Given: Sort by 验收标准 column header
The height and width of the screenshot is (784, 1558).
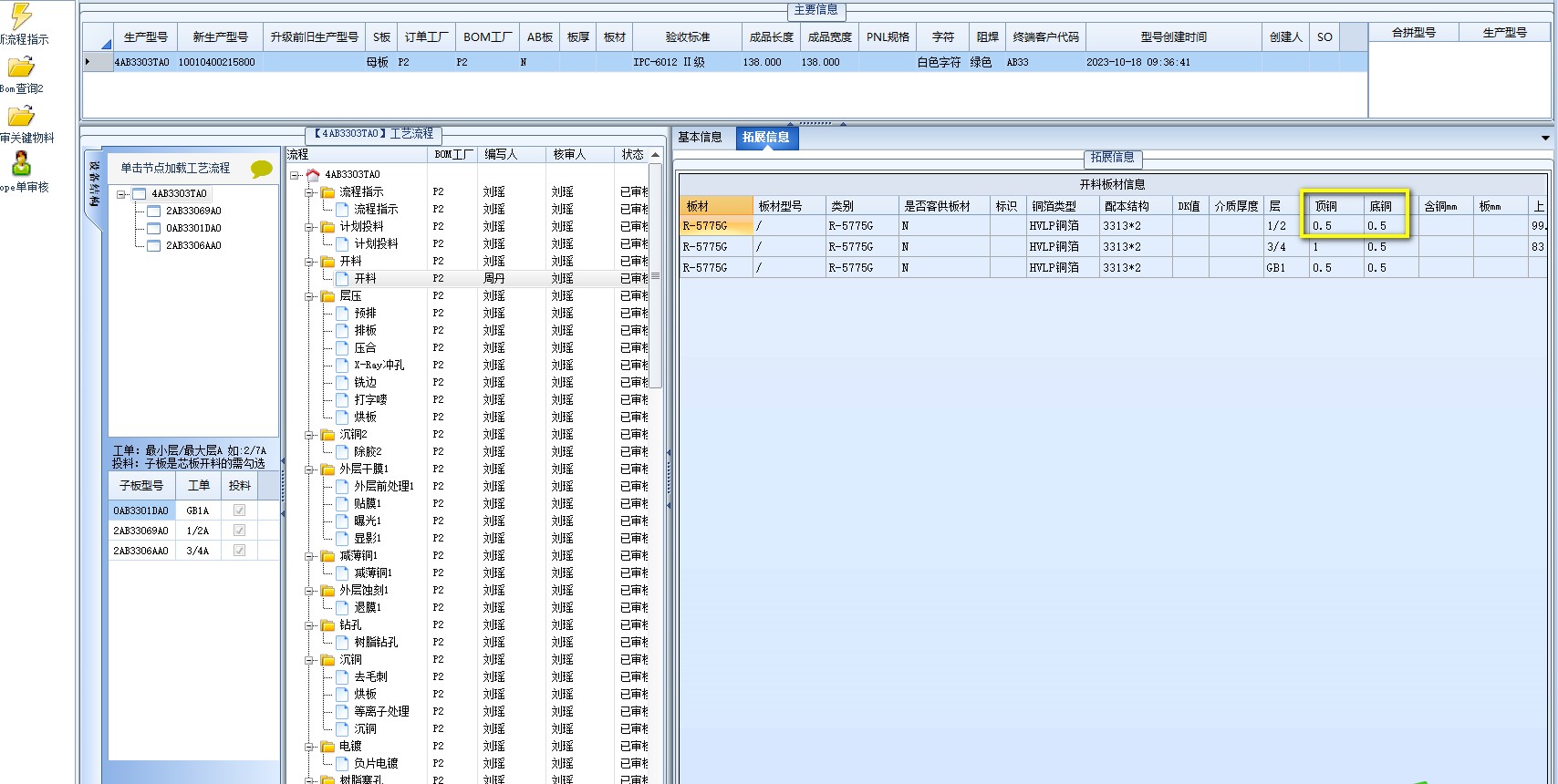Looking at the screenshot, I should (687, 37).
